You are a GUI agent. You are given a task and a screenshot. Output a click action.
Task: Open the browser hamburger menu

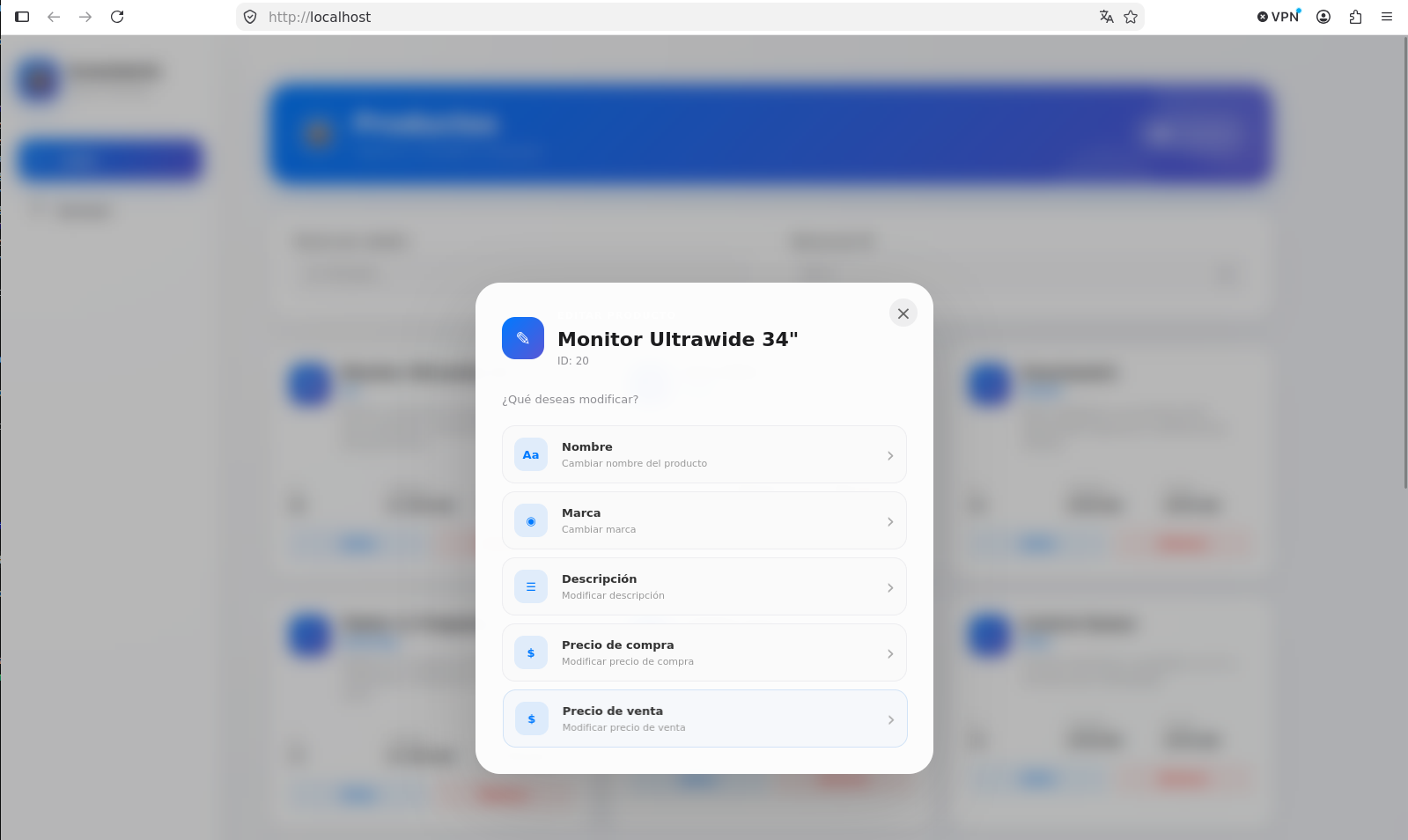pos(1387,17)
